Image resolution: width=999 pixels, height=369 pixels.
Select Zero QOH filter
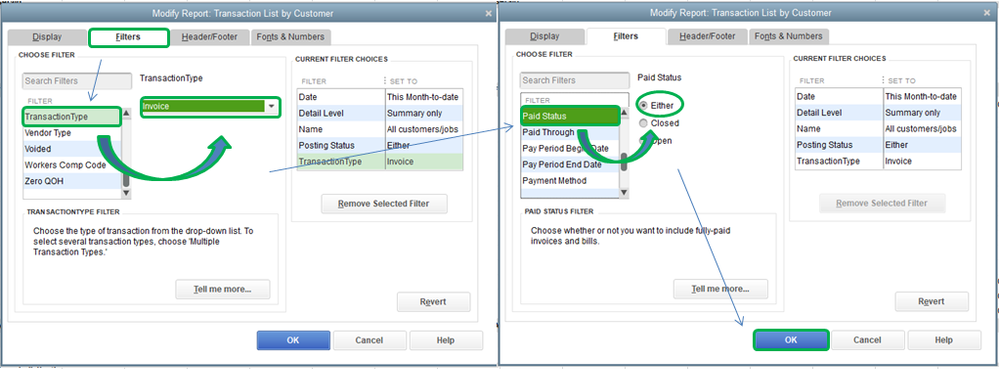71,182
